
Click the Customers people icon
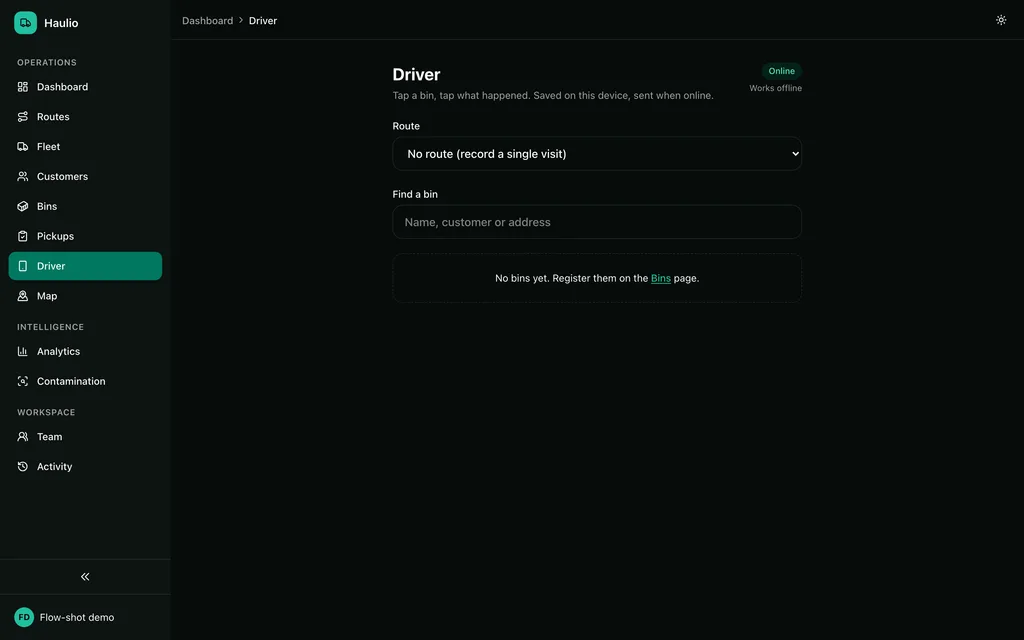[x=23, y=176]
